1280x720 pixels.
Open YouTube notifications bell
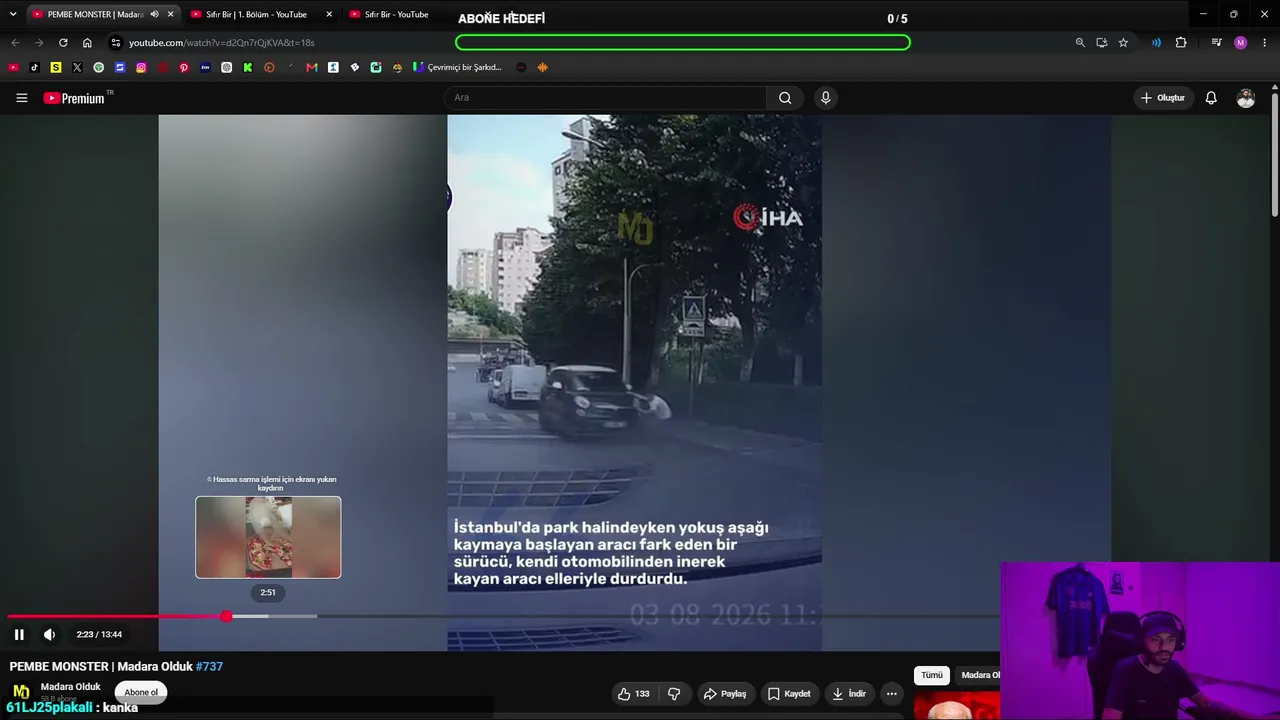point(1211,98)
